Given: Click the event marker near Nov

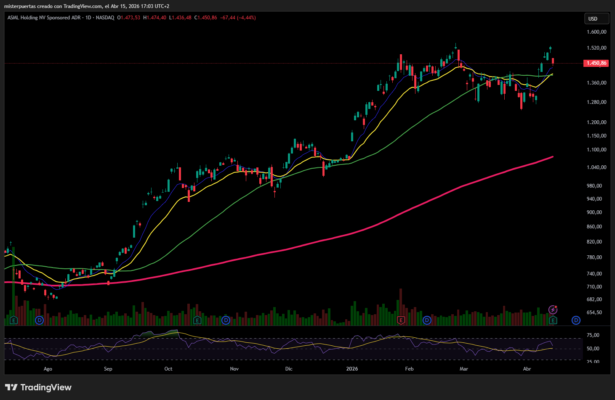Looking at the screenshot, I should pyautogui.click(x=226, y=320).
